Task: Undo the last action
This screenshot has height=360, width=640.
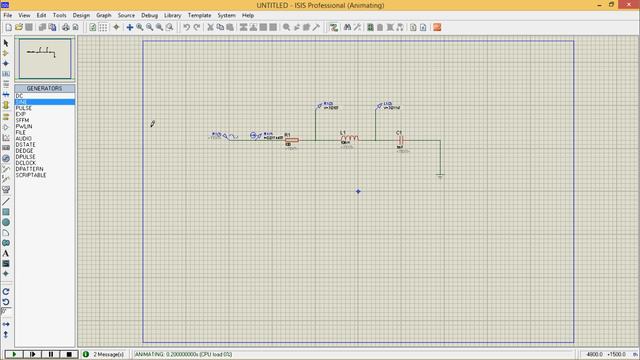Action: pyautogui.click(x=187, y=27)
